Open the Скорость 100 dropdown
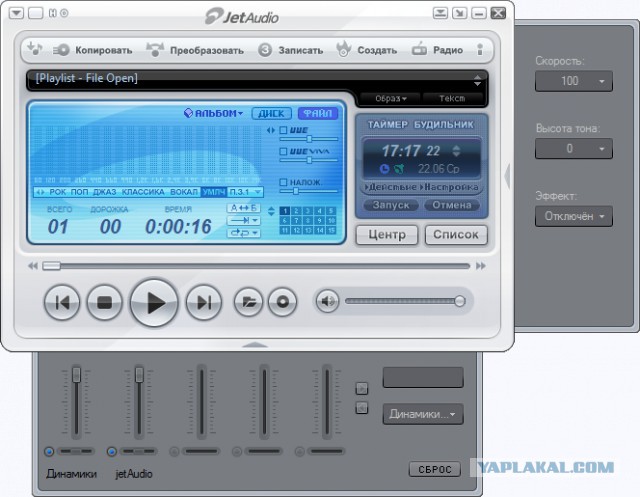640x497 pixels. coord(573,81)
